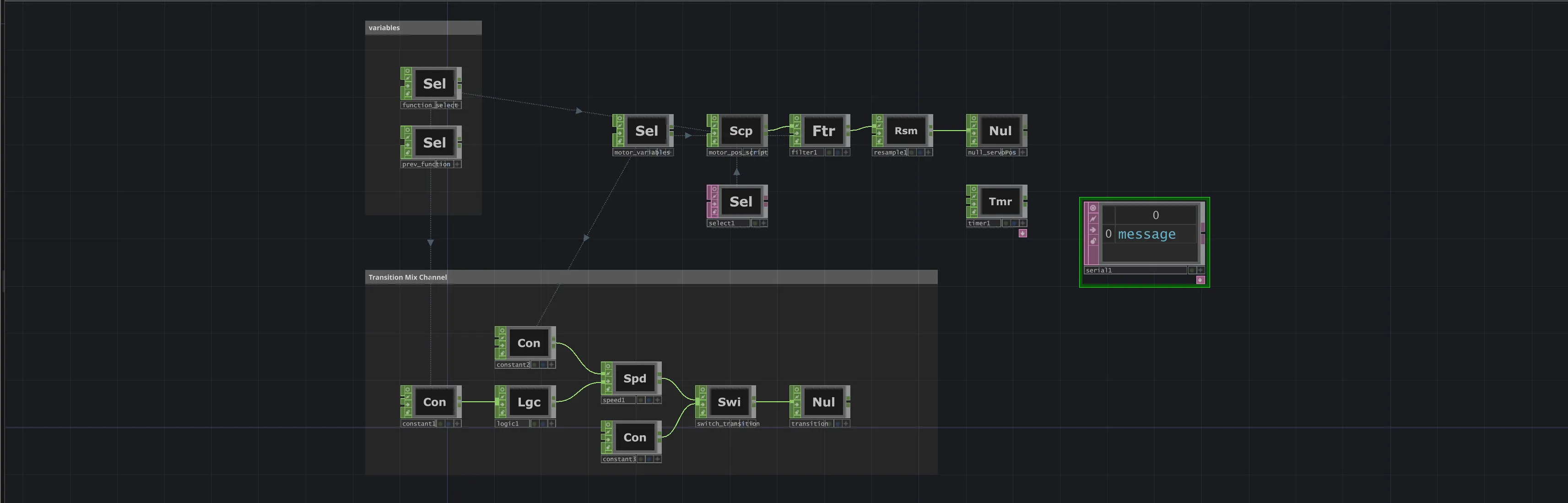This screenshot has height=503, width=1568.
Task: Click the motor_pos_script Scp node
Action: pos(741,131)
